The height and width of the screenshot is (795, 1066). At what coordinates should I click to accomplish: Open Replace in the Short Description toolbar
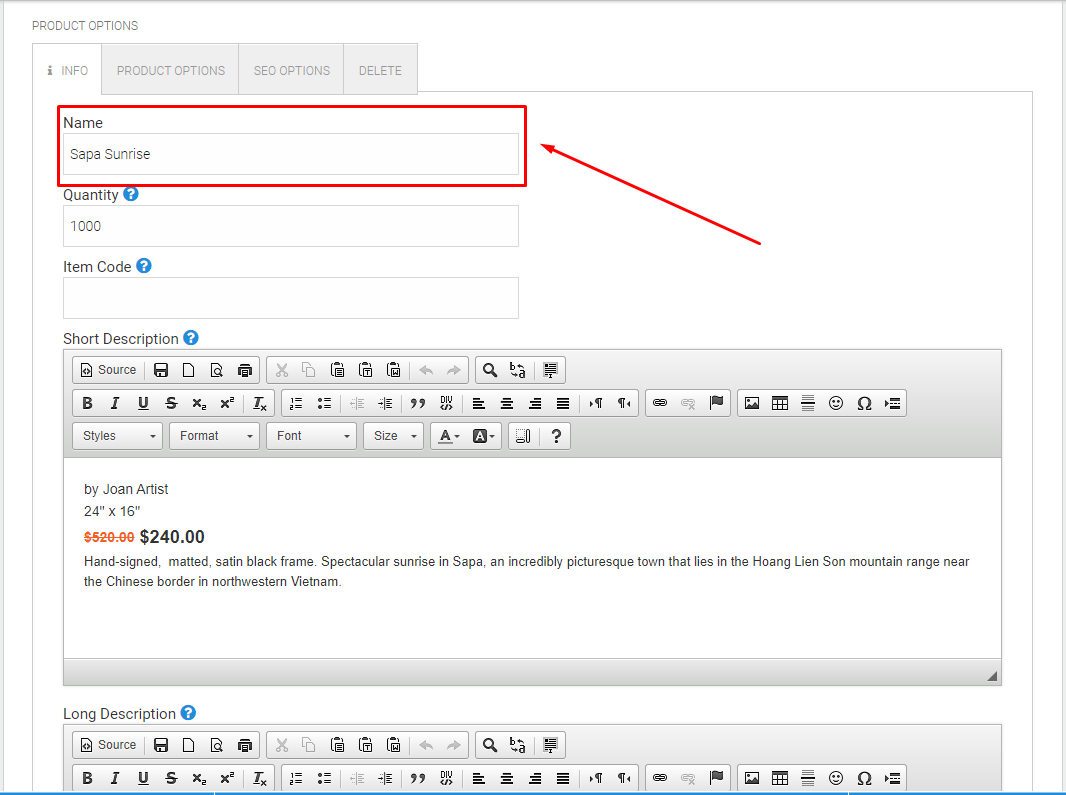518,370
